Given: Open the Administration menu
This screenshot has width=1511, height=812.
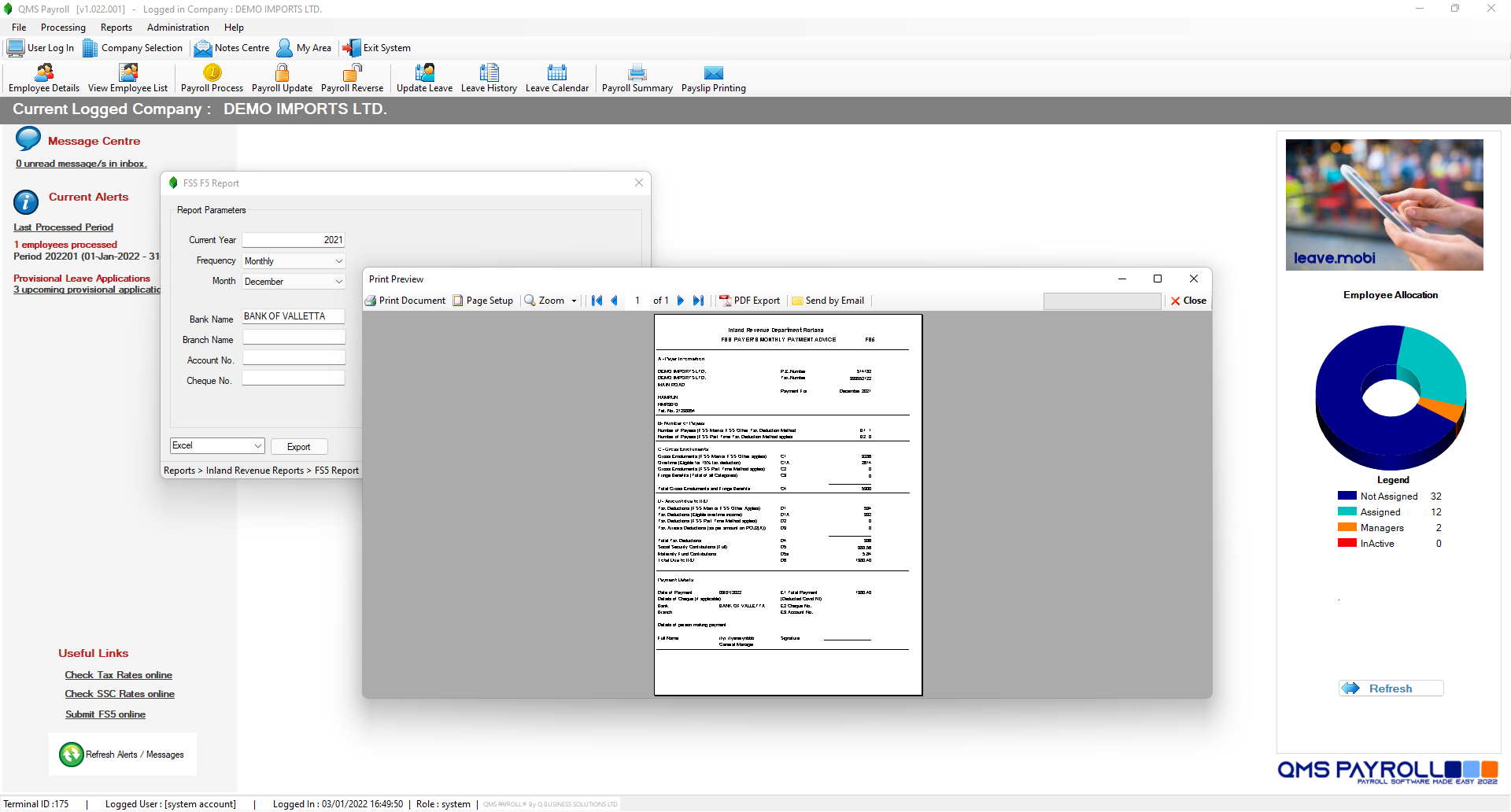Looking at the screenshot, I should (178, 28).
